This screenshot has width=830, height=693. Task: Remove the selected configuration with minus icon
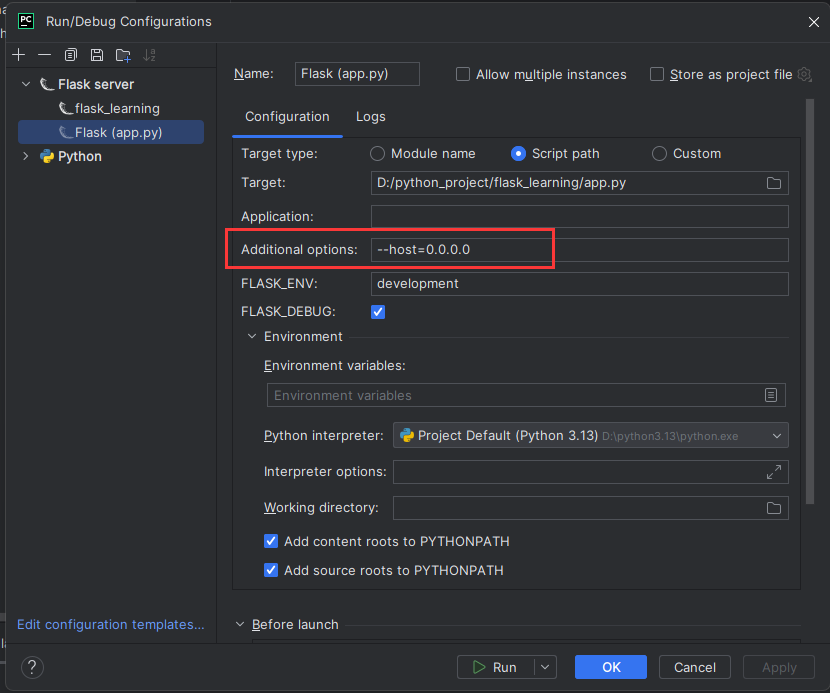(44, 55)
